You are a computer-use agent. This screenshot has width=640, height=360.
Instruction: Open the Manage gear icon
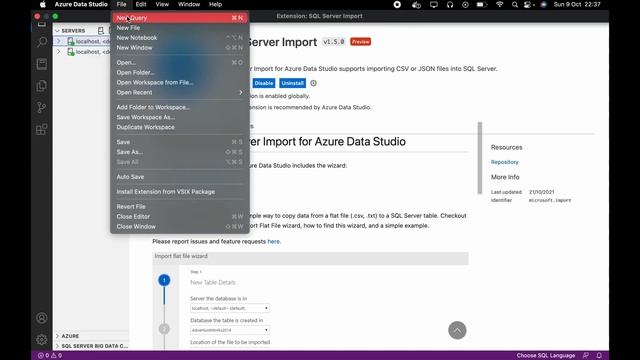pyautogui.click(x=42, y=339)
